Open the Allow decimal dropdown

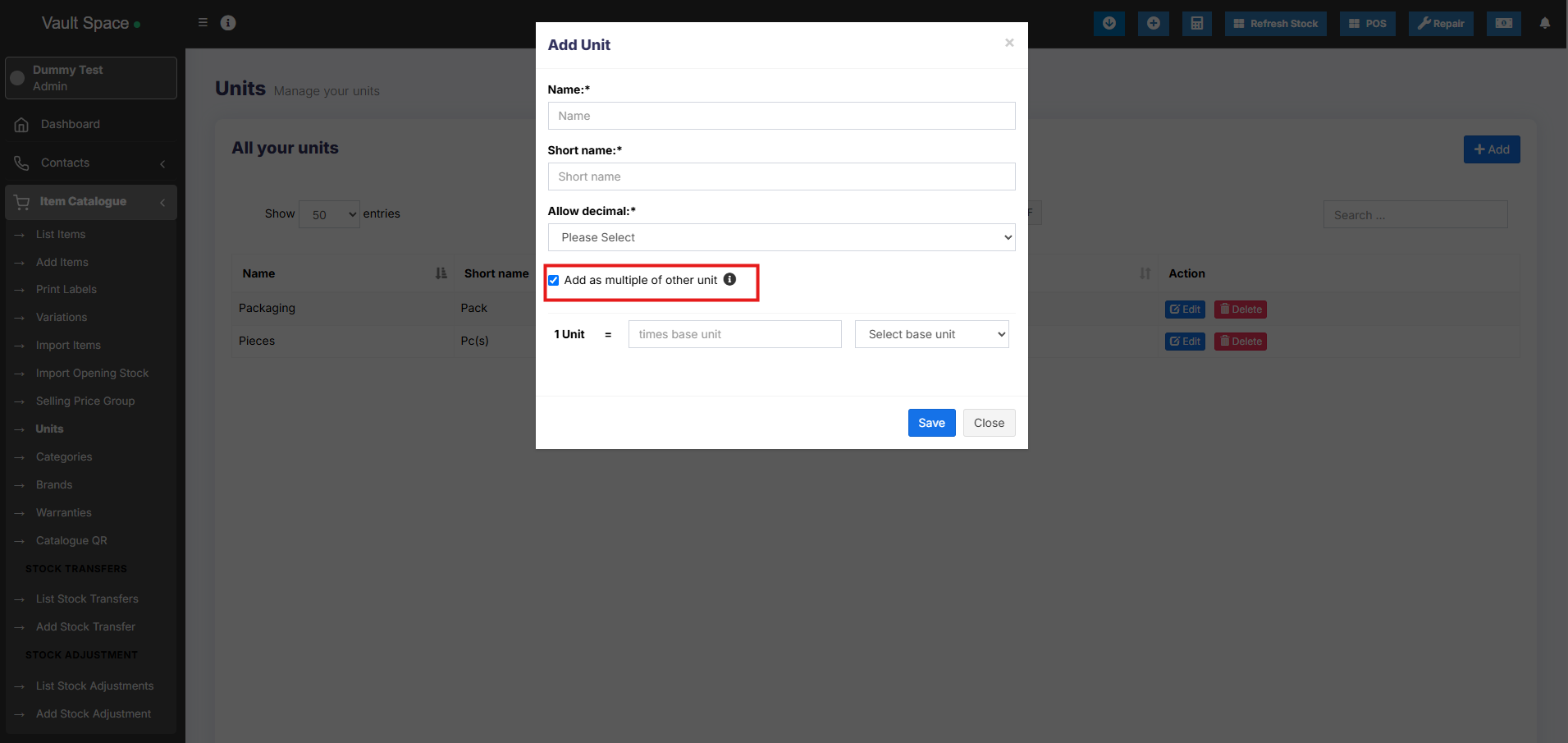pyautogui.click(x=781, y=237)
